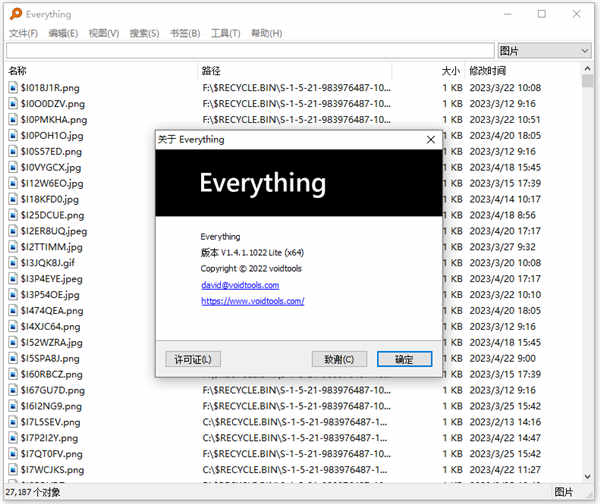Click the 确定 button in About dialog
Image resolution: width=600 pixels, height=504 pixels.
tap(404, 359)
